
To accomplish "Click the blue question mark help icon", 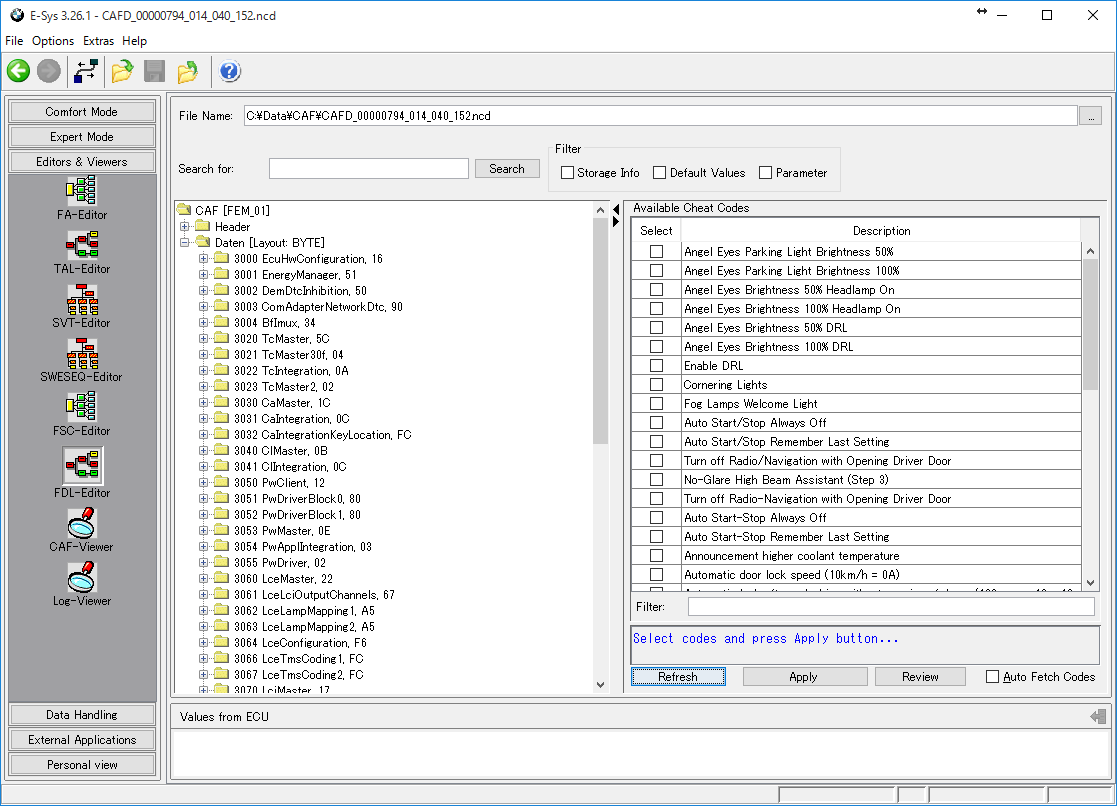I will coord(229,71).
